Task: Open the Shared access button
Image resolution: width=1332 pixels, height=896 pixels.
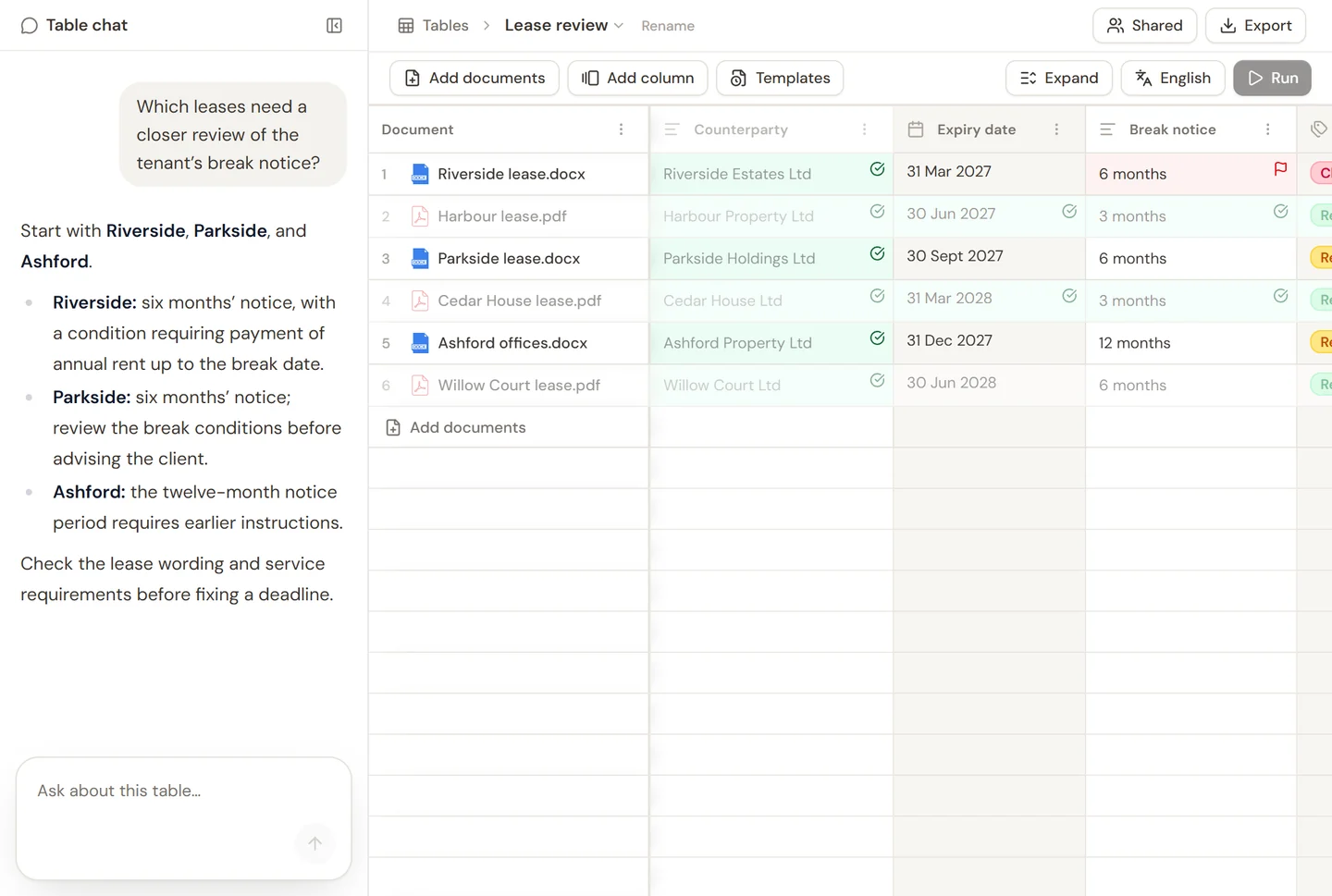Action: click(x=1145, y=26)
